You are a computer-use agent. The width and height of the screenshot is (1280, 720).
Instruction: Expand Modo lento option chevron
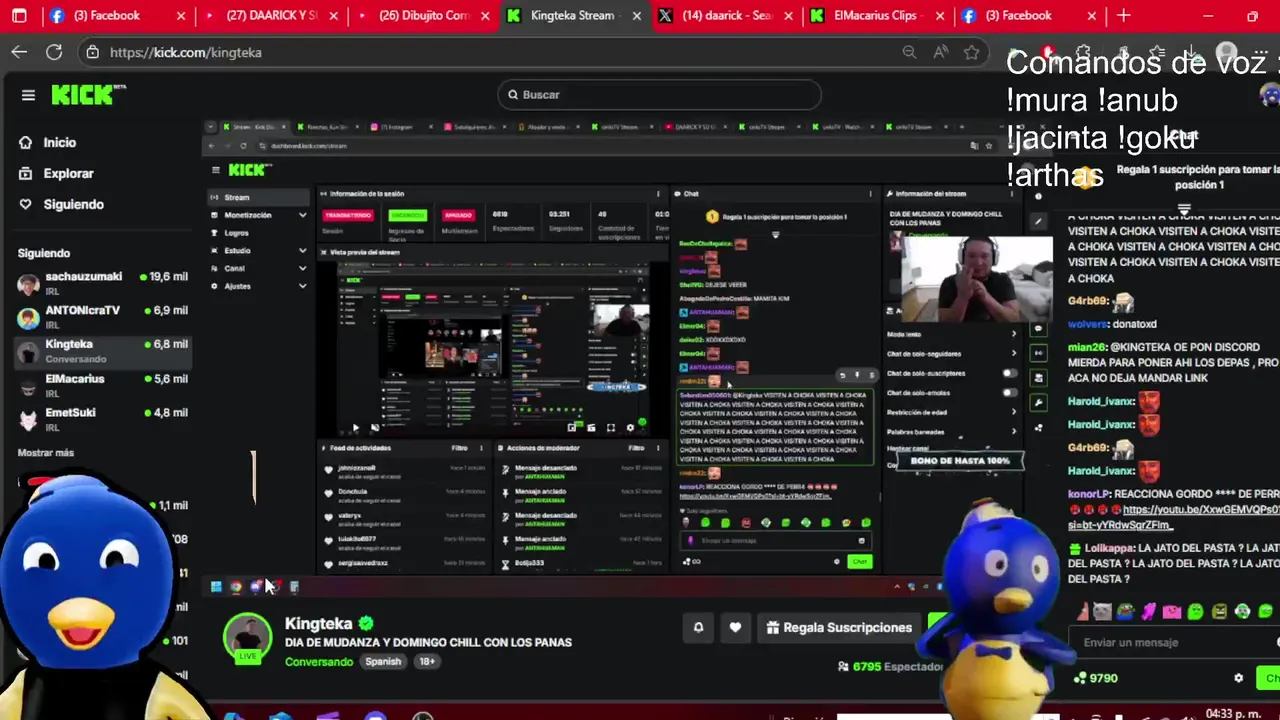1014,334
